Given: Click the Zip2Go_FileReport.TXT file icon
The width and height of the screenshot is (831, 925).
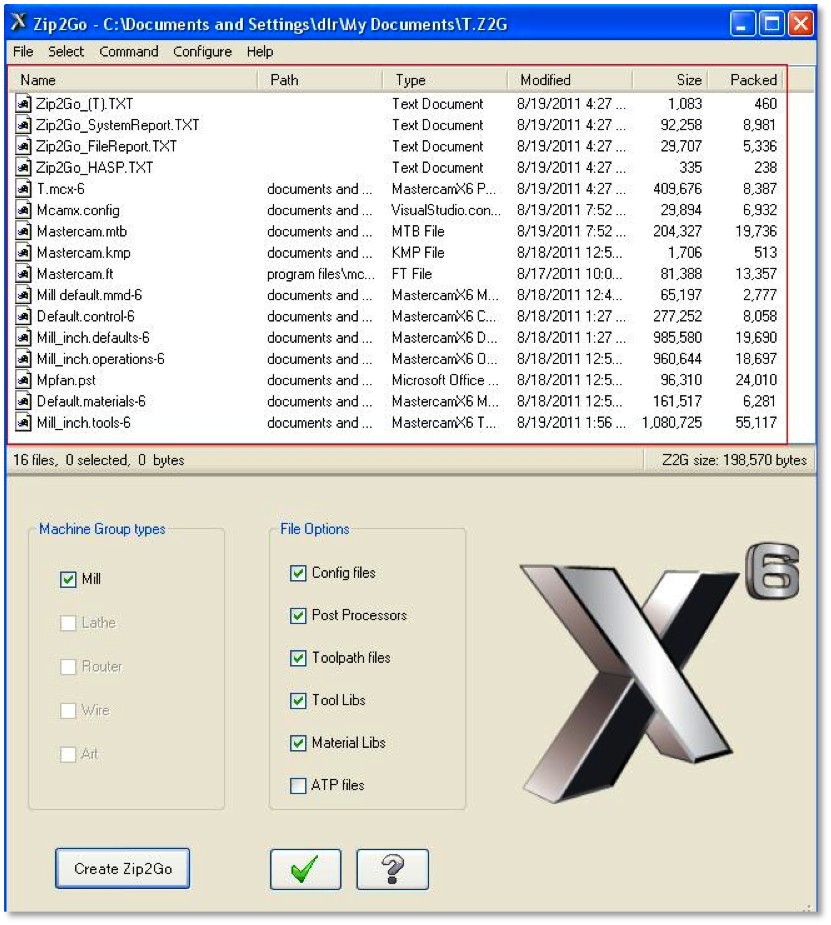Looking at the screenshot, I should [23, 146].
